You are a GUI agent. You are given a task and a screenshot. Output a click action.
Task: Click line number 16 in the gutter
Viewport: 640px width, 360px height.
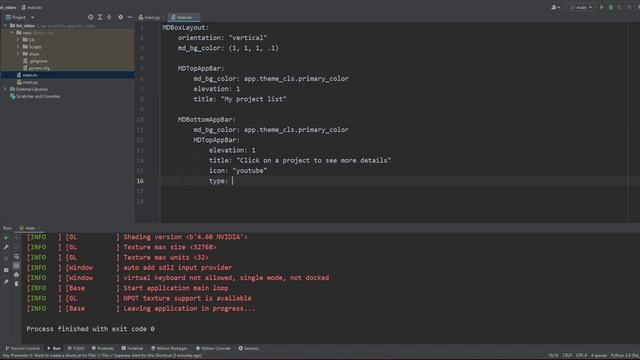(x=140, y=181)
